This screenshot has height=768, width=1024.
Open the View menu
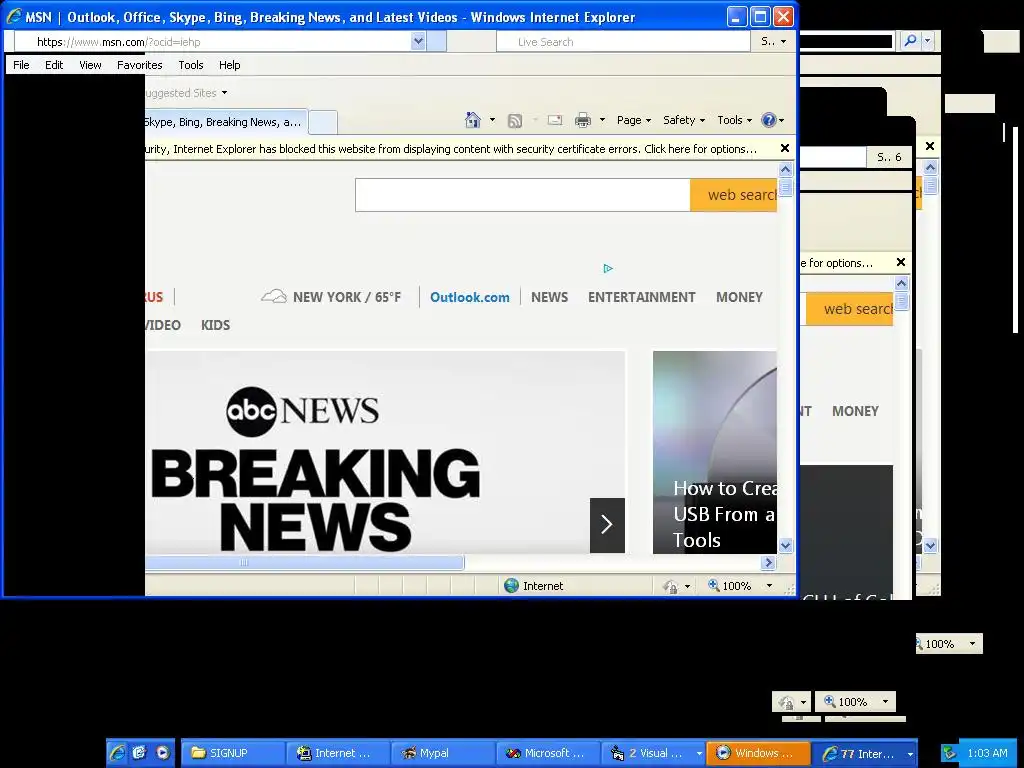pos(90,65)
